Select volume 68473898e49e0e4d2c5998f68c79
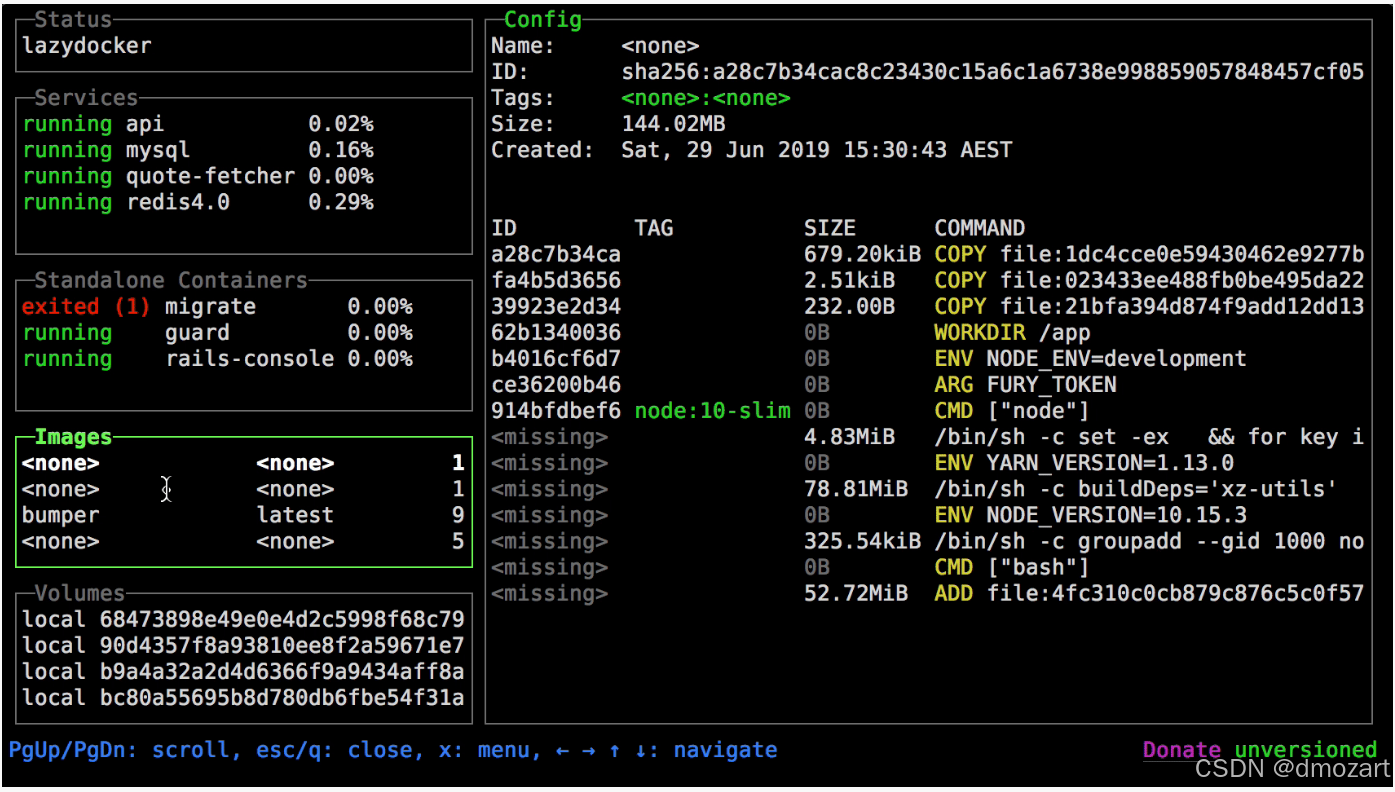Image resolution: width=1395 pixels, height=792 pixels. [x=243, y=620]
